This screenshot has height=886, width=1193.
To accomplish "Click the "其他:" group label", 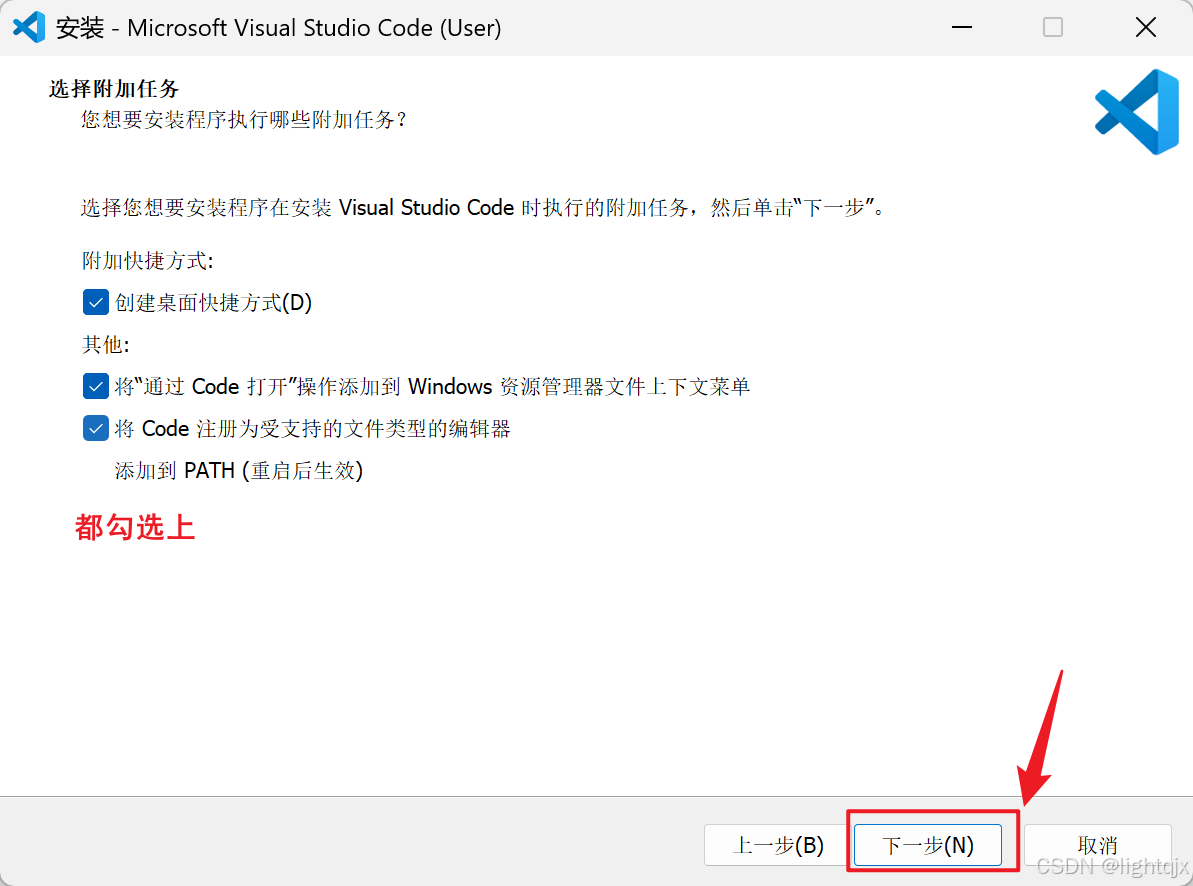I will click(106, 344).
